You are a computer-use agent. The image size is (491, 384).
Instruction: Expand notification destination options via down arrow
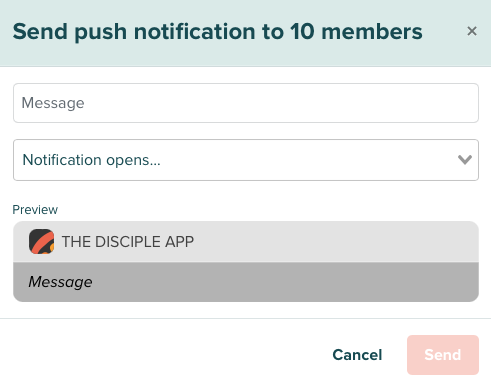(465, 160)
